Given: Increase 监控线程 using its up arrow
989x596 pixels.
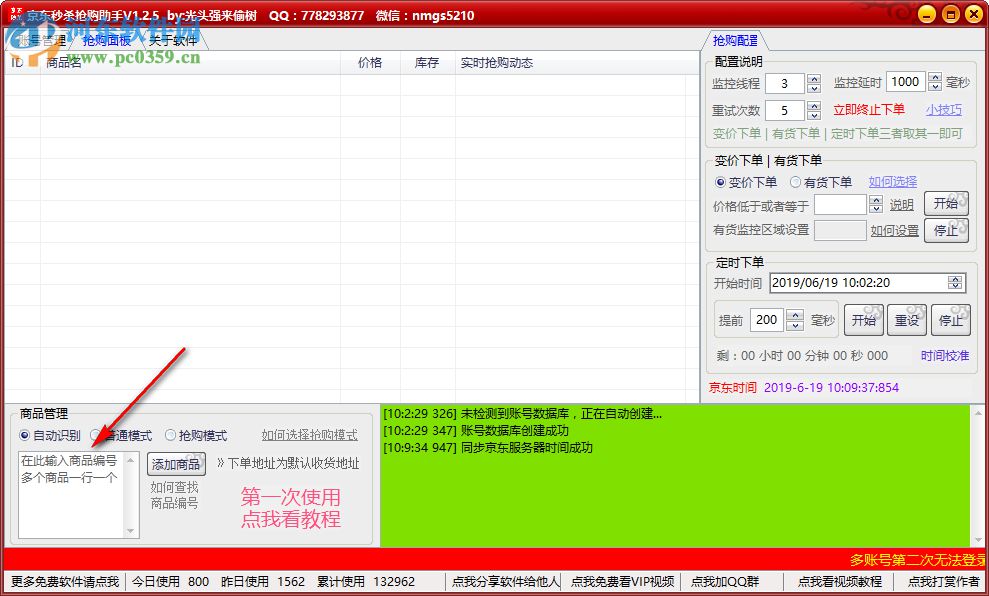Looking at the screenshot, I should 813,79.
